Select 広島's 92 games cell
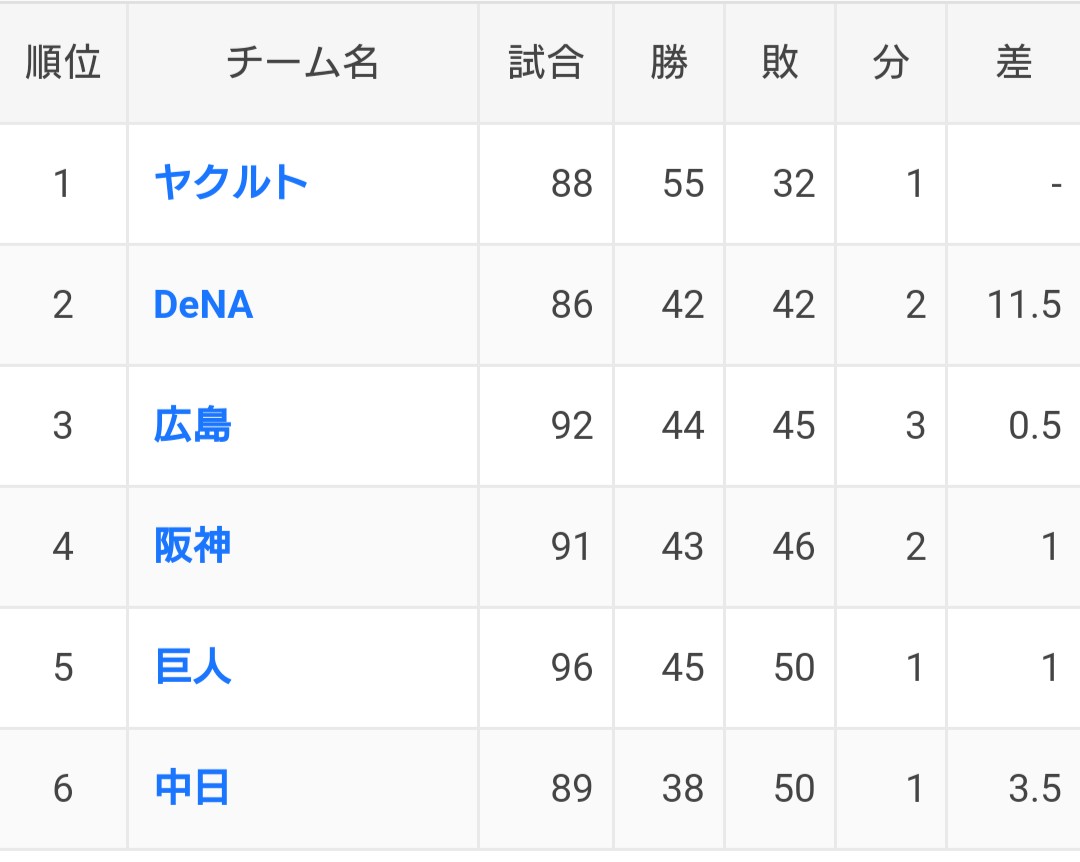The image size is (1080, 862). pos(571,426)
